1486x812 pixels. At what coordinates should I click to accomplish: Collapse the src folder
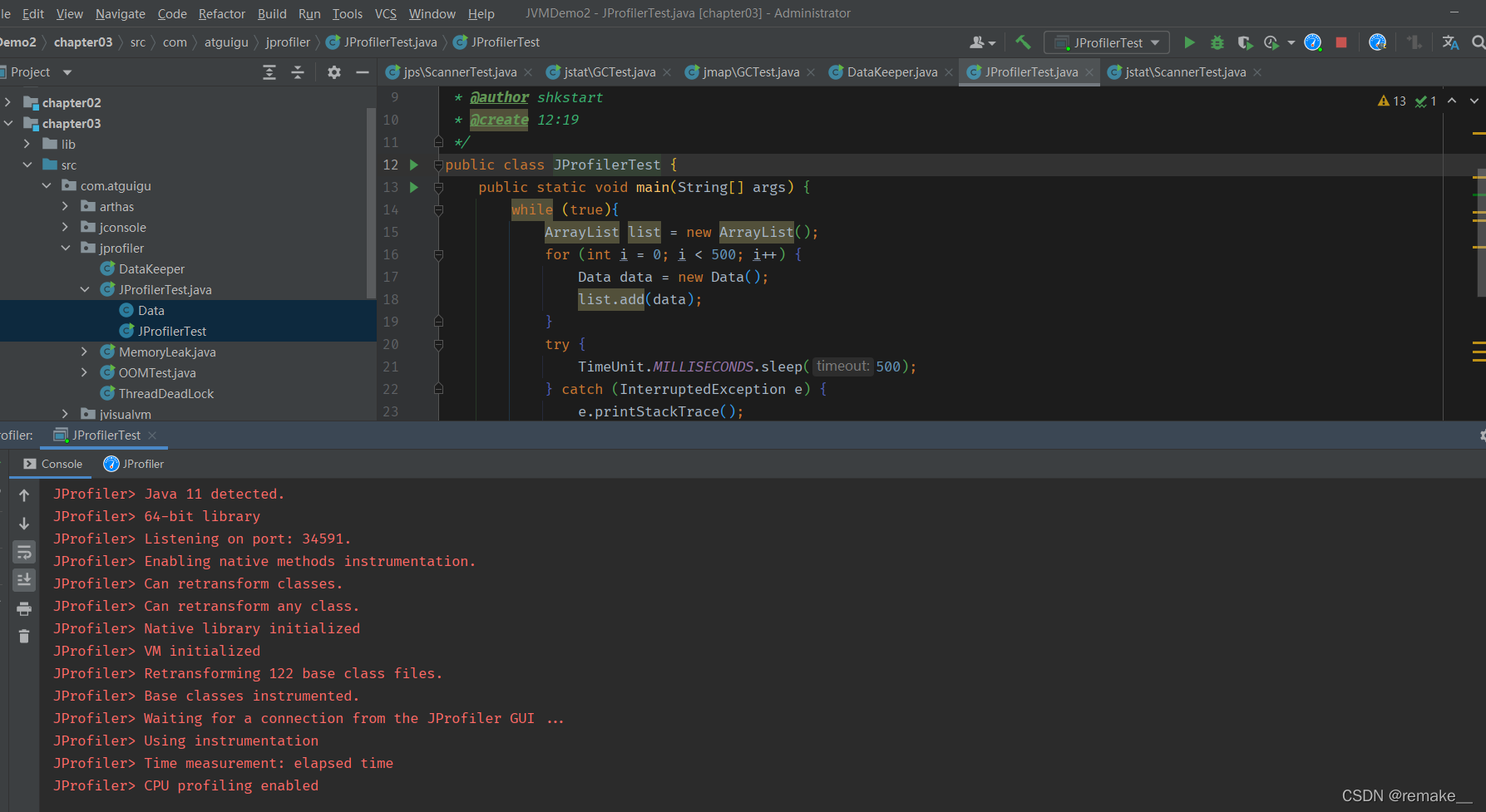[27, 165]
